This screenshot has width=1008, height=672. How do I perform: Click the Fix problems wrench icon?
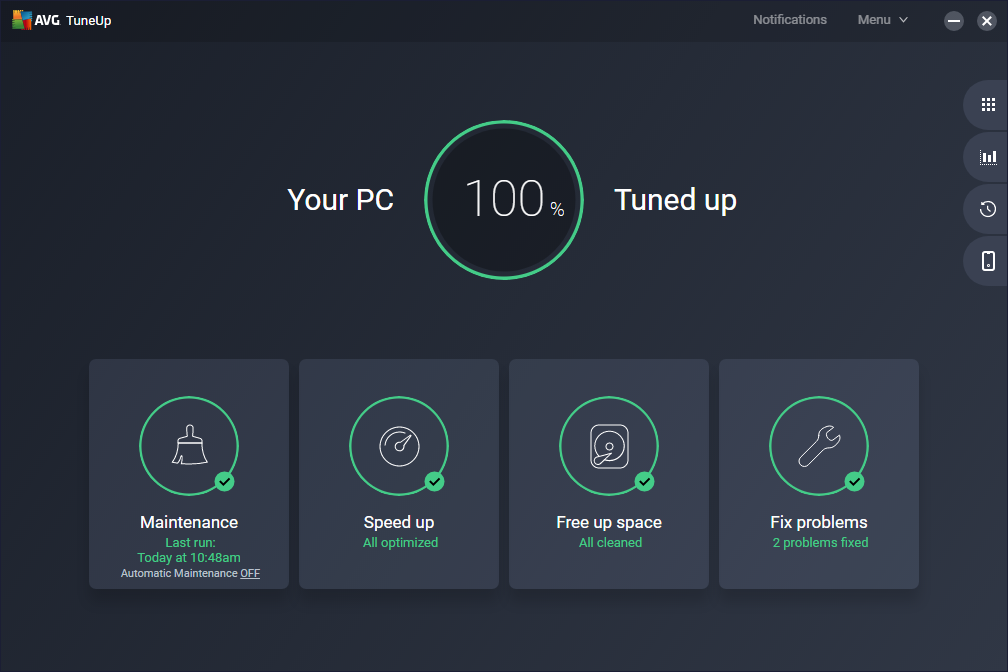(x=819, y=446)
